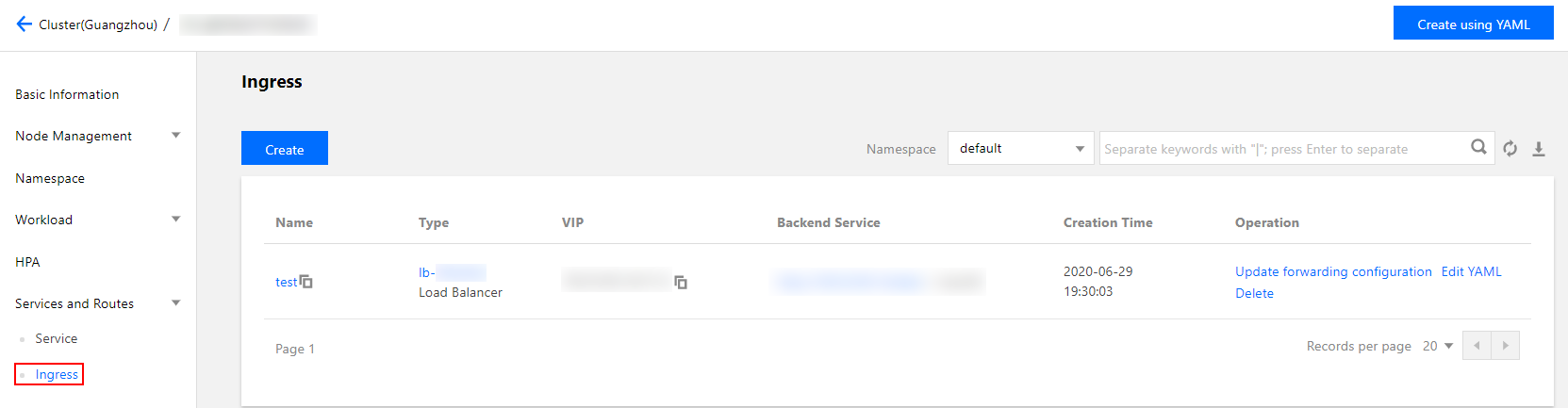Click the search magnifier icon
Viewport: 1568px width, 408px height.
(x=1478, y=147)
